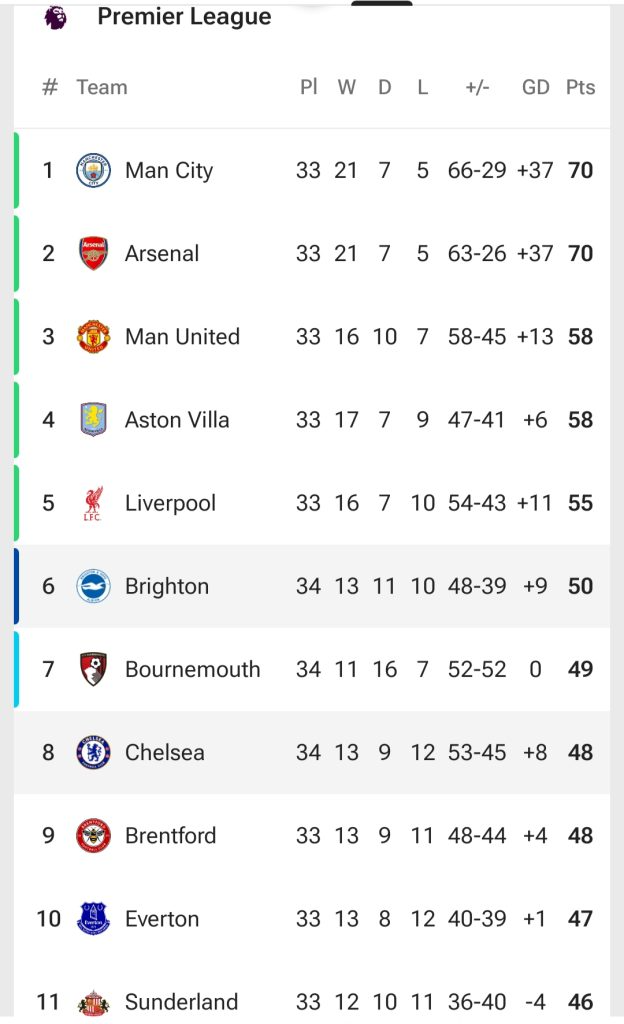Click the Brentford bee badge
This screenshot has height=1024, width=624.
(94, 835)
